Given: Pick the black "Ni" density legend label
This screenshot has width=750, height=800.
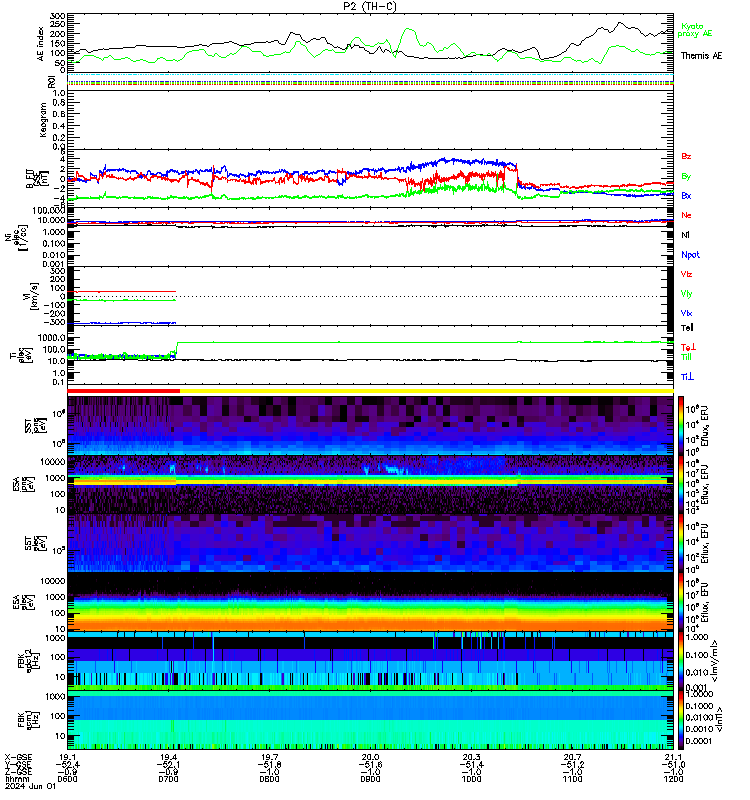Looking at the screenshot, I should pyautogui.click(x=685, y=235).
